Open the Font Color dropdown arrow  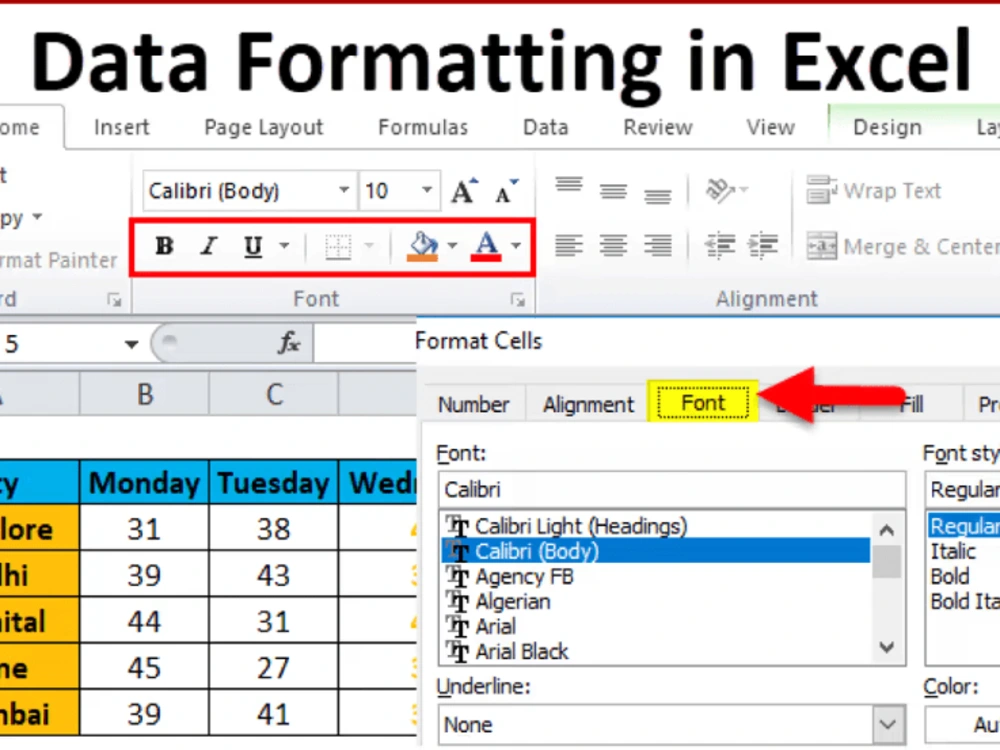tap(516, 246)
